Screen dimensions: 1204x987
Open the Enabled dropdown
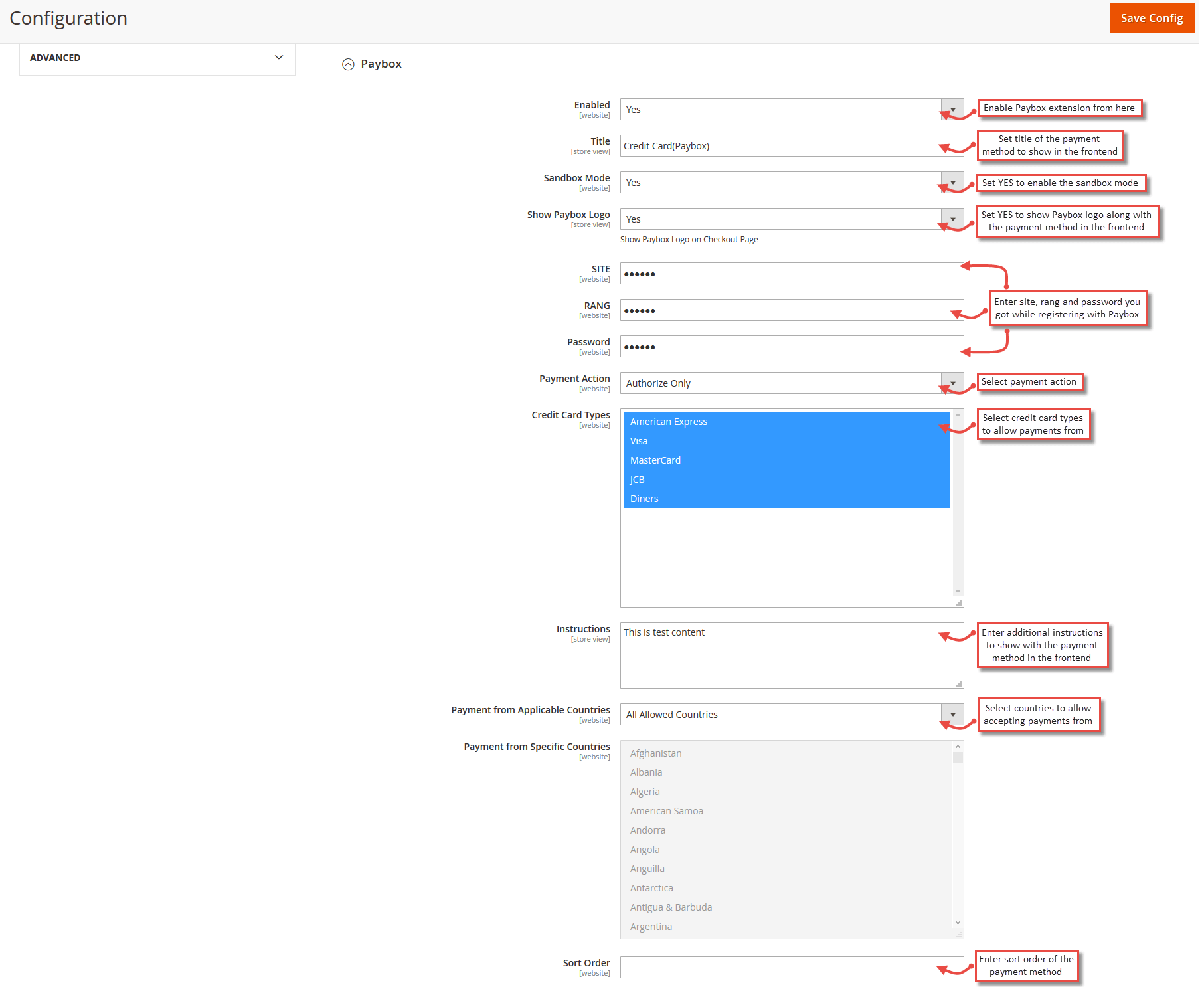pos(792,110)
